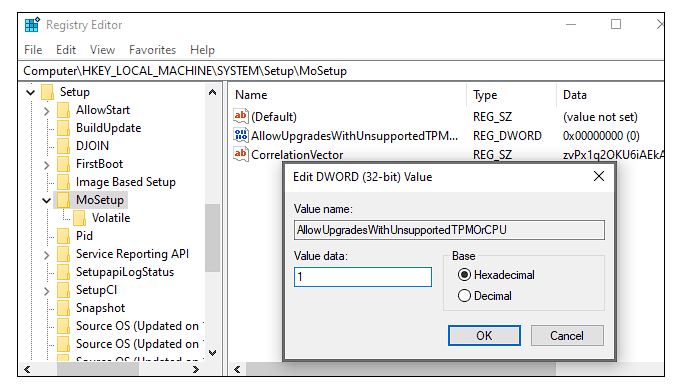Image resolution: width=685 pixels, height=388 pixels.
Task: Click the Setup folder icon
Action: [x=47, y=92]
